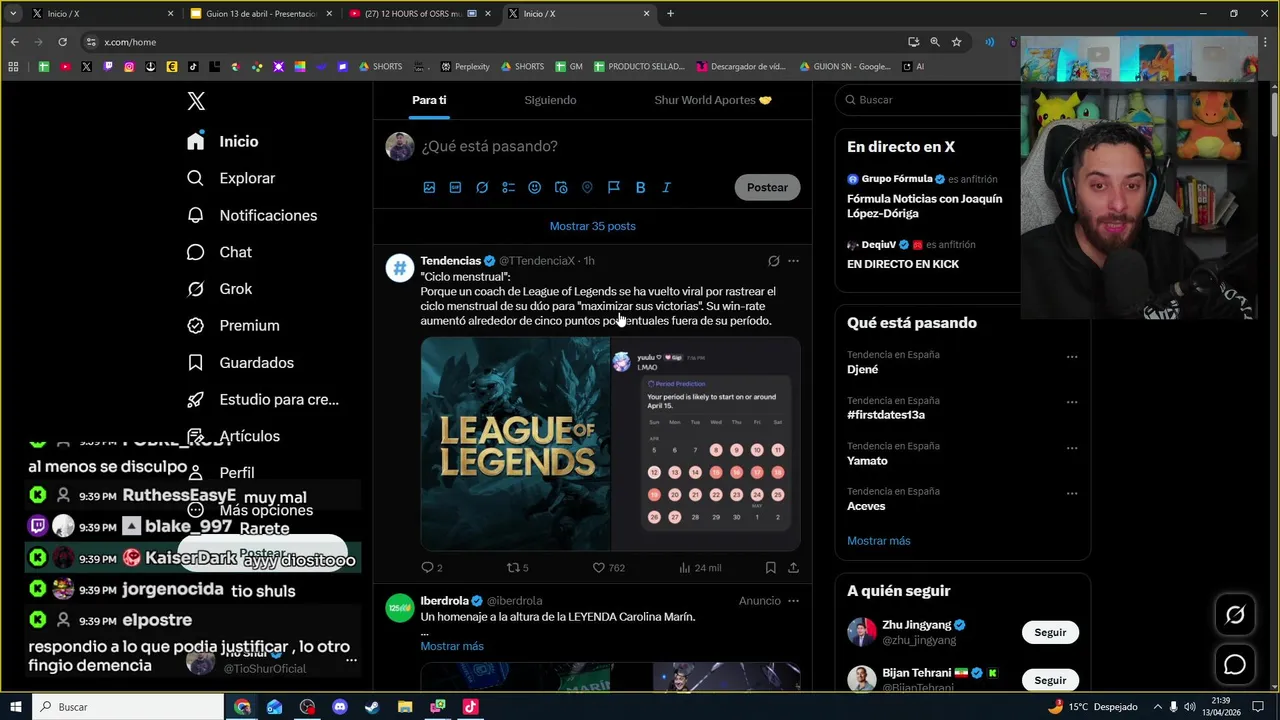The width and height of the screenshot is (1280, 720).
Task: Open Steam from the Windows taskbar
Action: [372, 707]
